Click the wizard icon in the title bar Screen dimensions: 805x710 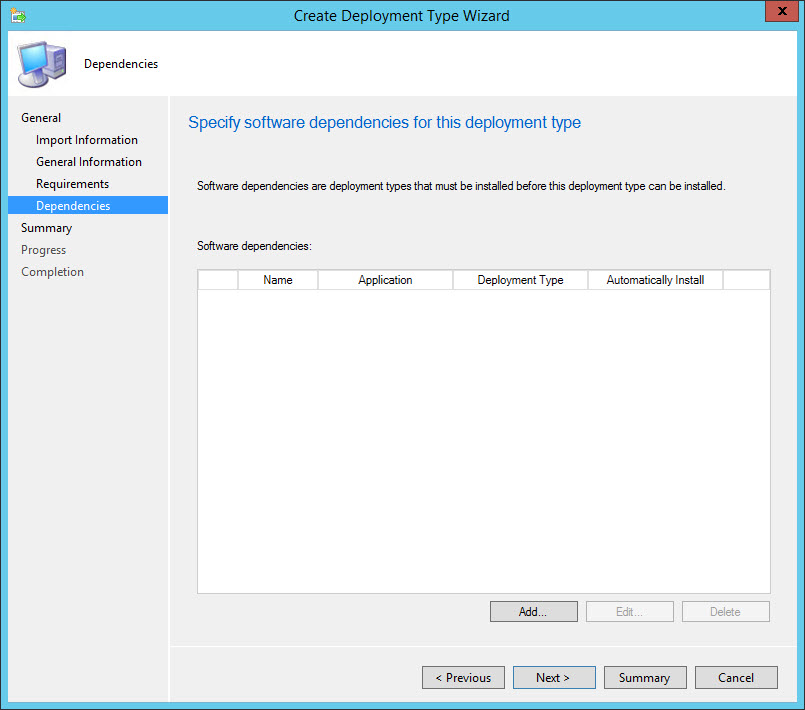[18, 15]
